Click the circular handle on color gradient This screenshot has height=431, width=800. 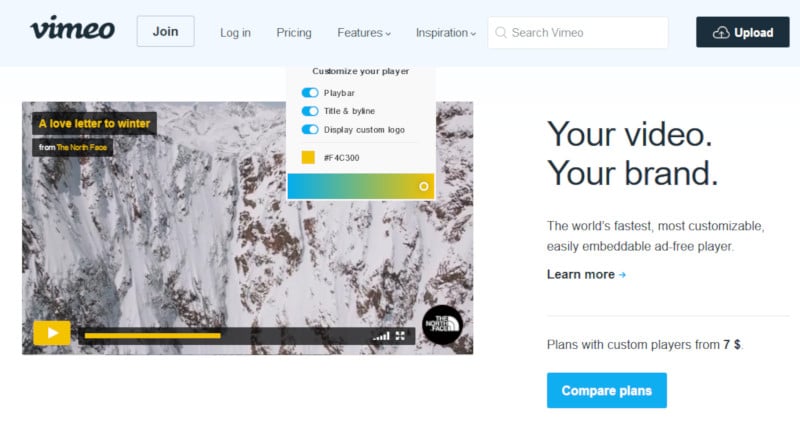tap(423, 187)
